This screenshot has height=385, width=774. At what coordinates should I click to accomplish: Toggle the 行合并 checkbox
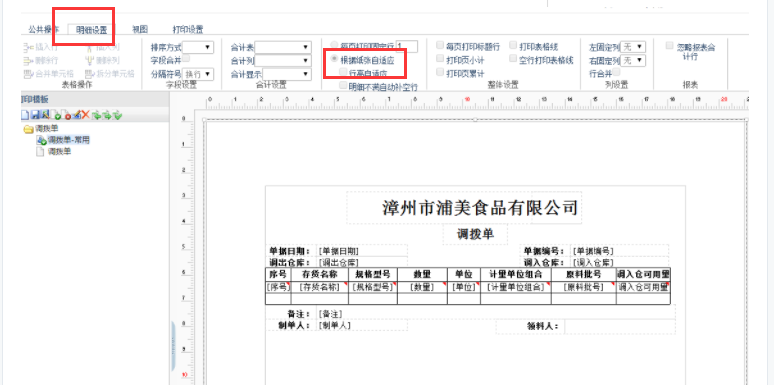tap(617, 73)
